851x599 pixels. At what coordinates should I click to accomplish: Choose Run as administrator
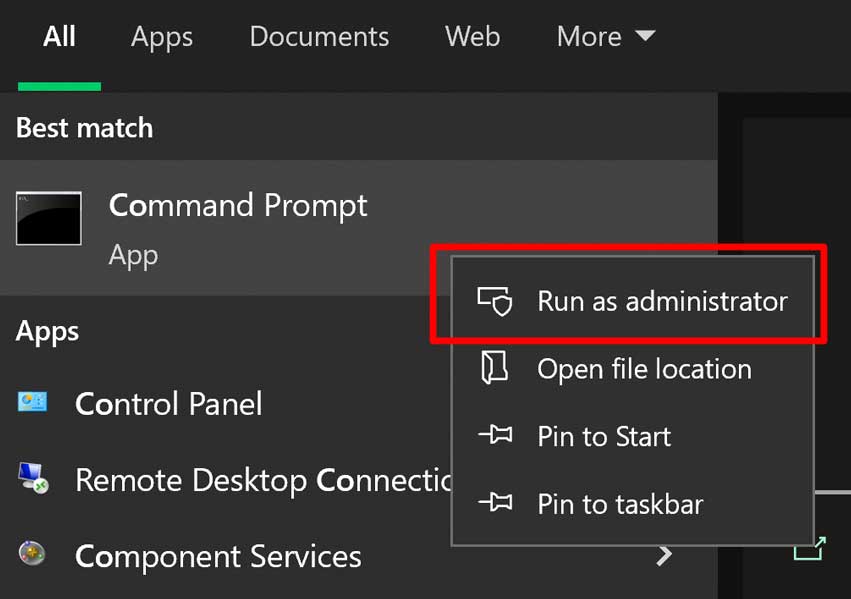click(662, 300)
